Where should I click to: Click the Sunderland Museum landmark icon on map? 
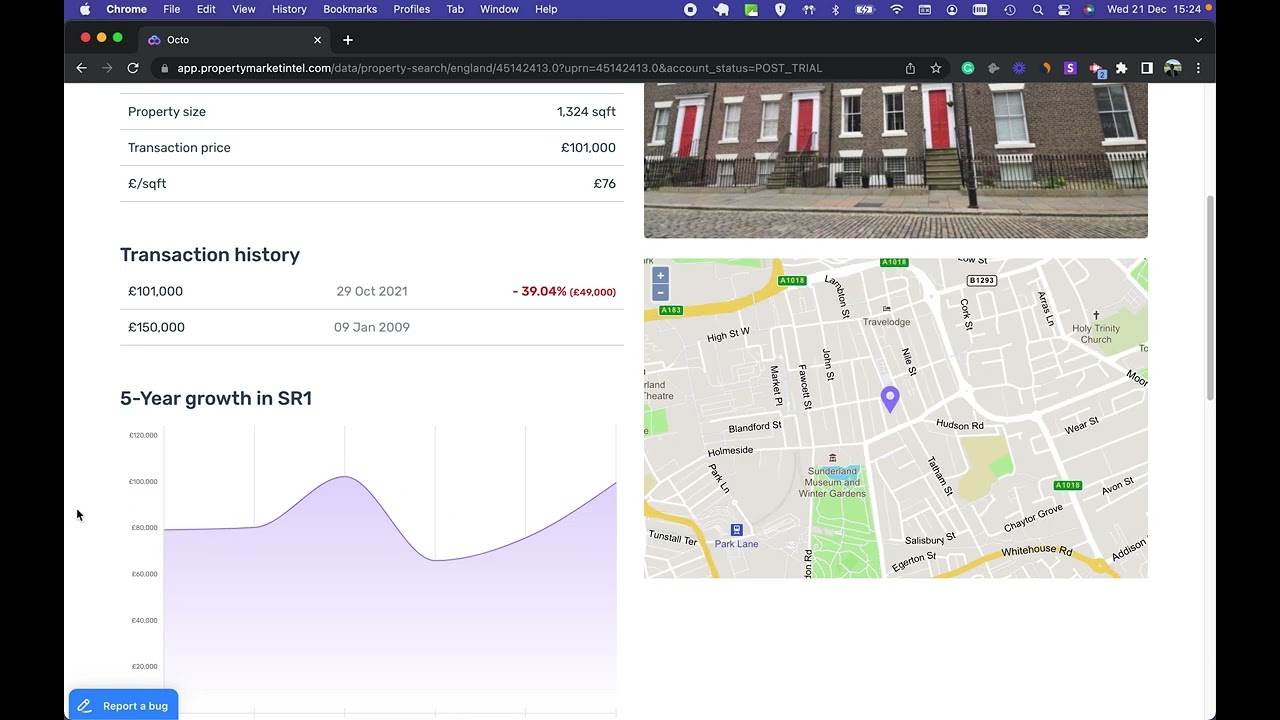[833, 458]
